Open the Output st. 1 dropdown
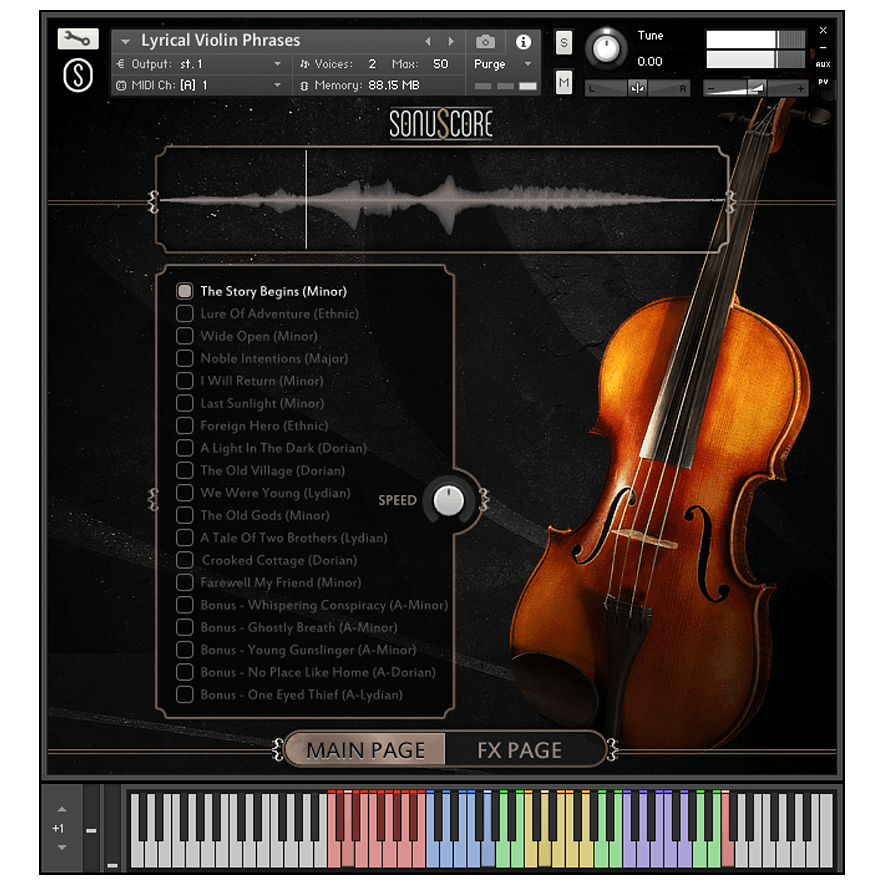 coord(277,64)
